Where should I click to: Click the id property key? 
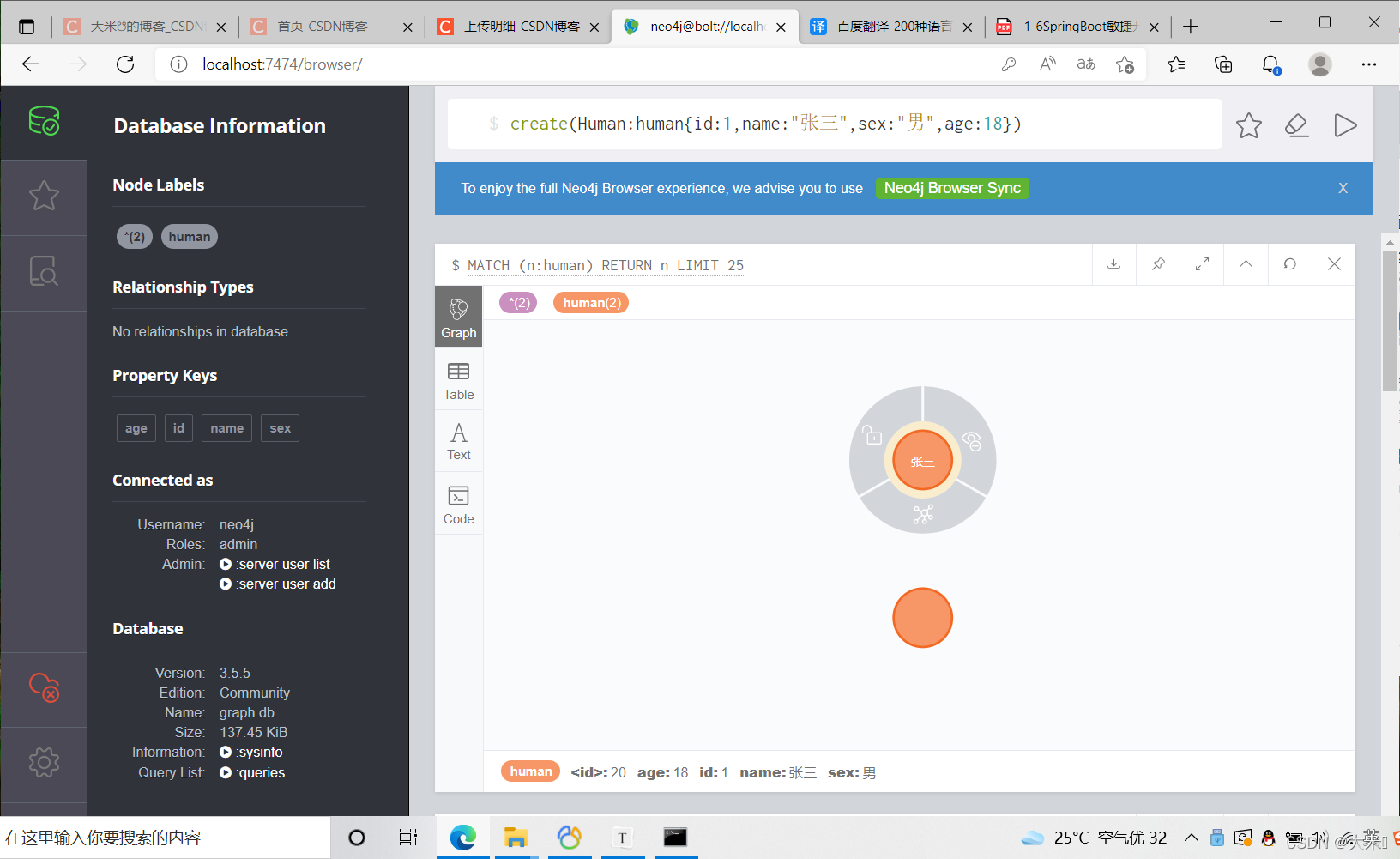pos(178,428)
